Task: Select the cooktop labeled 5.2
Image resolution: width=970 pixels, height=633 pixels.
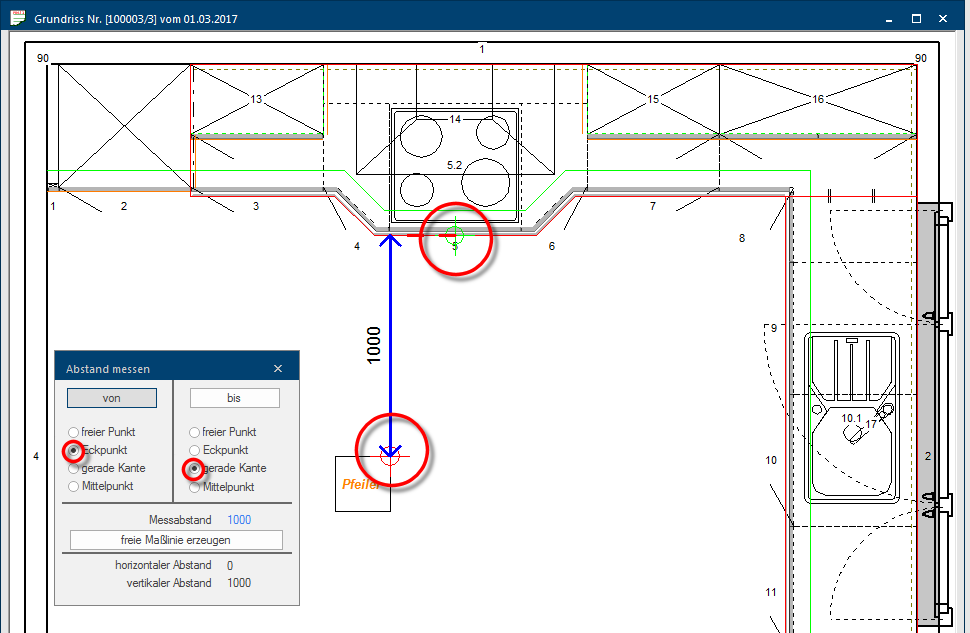Action: click(455, 165)
